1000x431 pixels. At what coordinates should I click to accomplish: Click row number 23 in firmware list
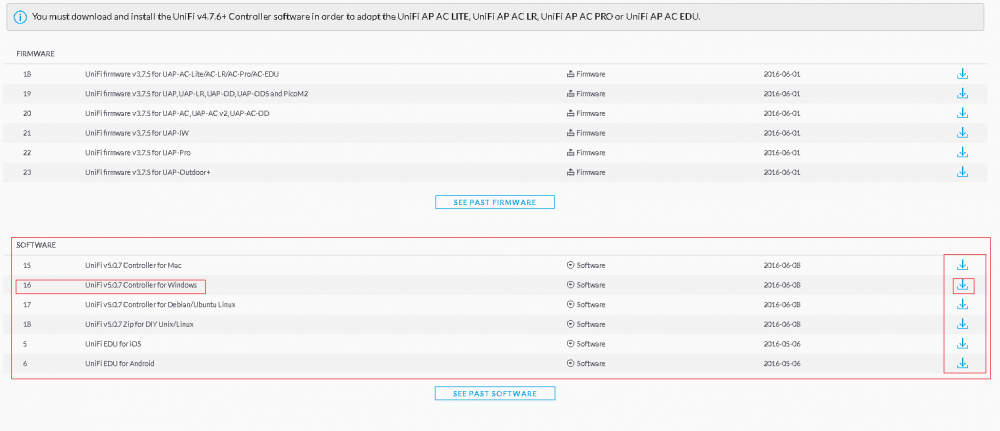[27, 172]
